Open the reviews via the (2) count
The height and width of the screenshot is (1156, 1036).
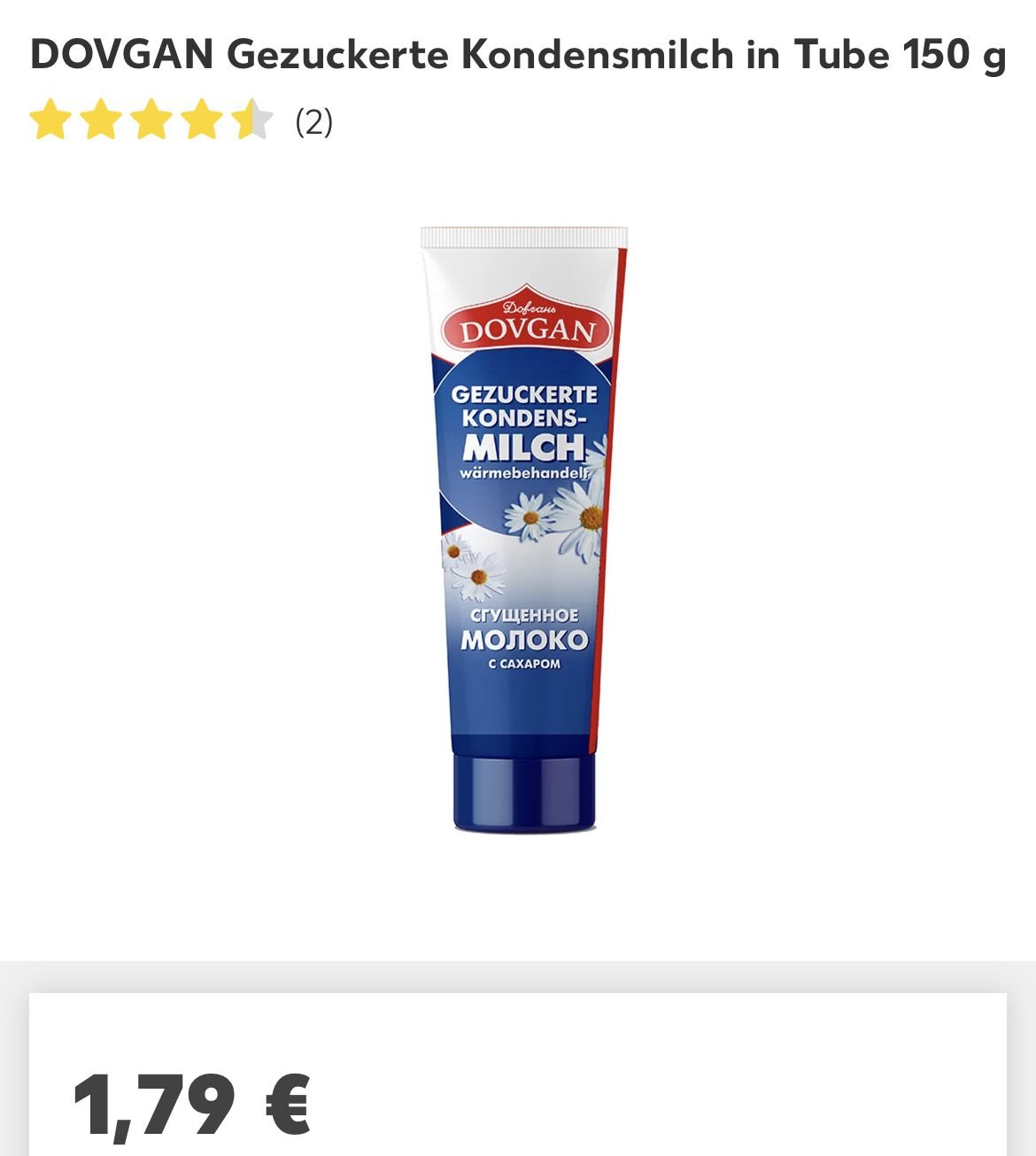pos(313,121)
